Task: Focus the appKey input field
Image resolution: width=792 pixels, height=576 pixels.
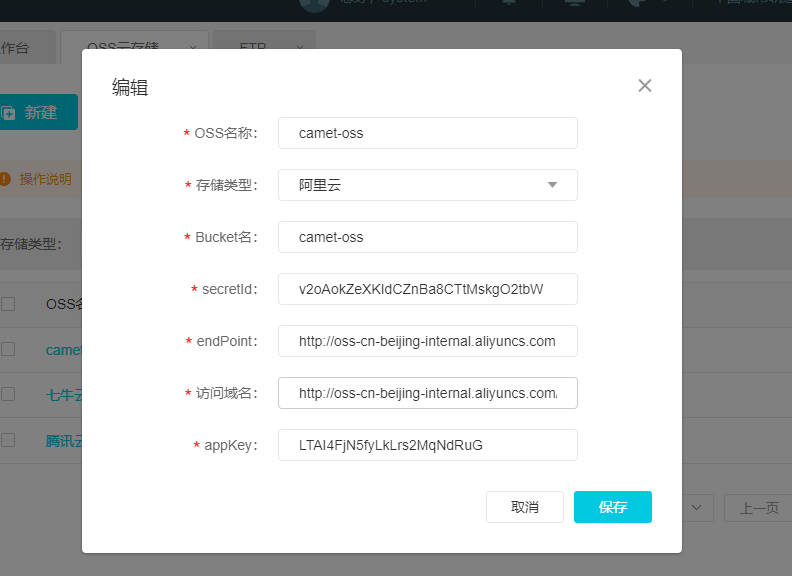Action: (428, 445)
